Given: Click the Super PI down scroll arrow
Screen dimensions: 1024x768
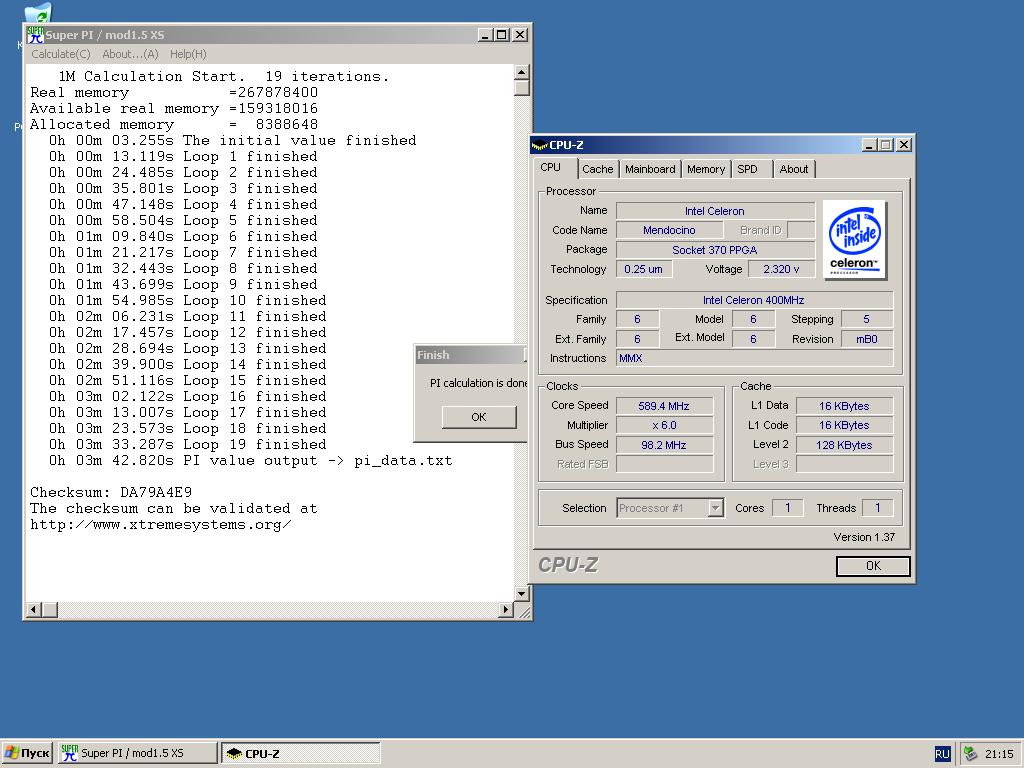Looking at the screenshot, I should [522, 594].
